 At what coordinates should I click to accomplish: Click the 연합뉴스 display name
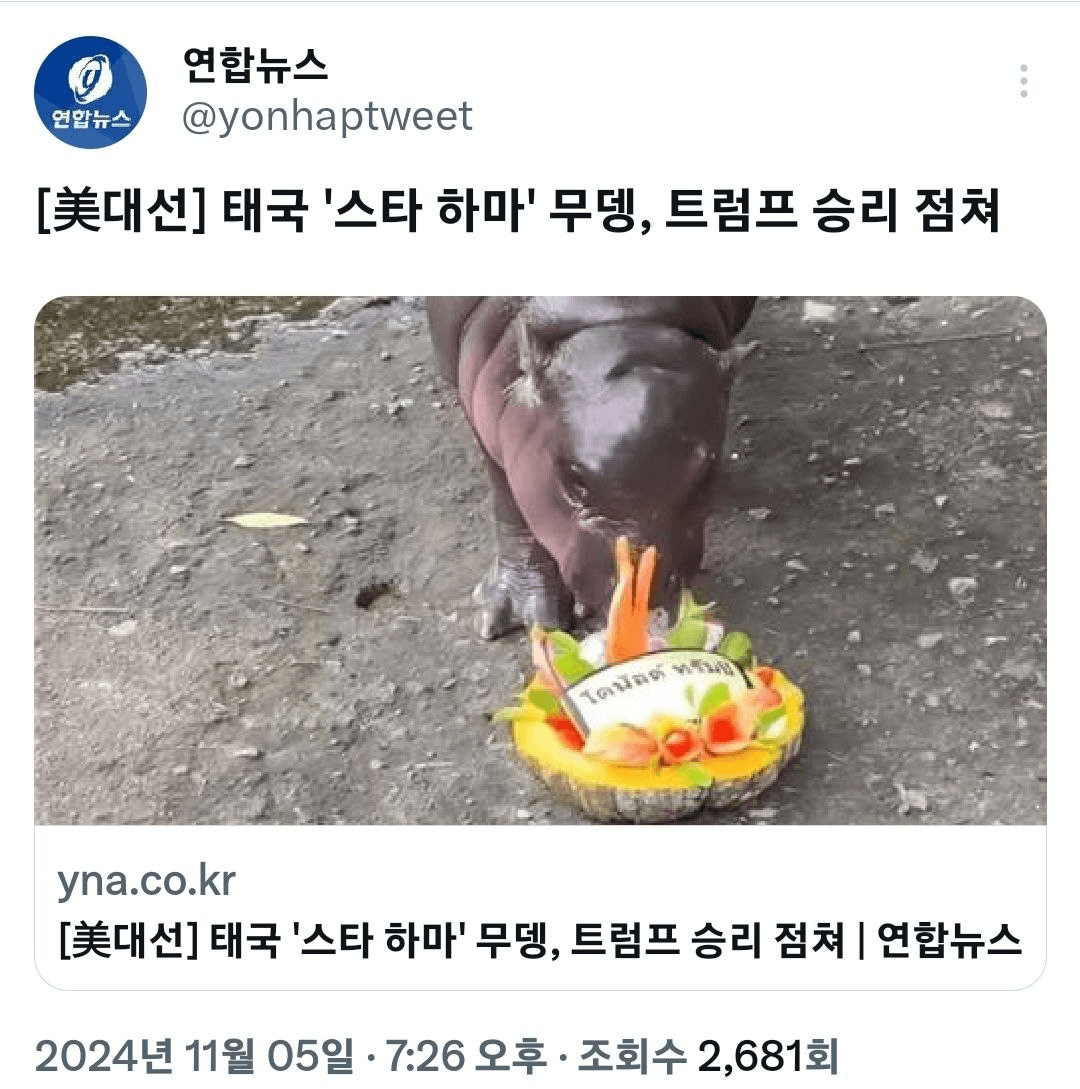pos(255,65)
